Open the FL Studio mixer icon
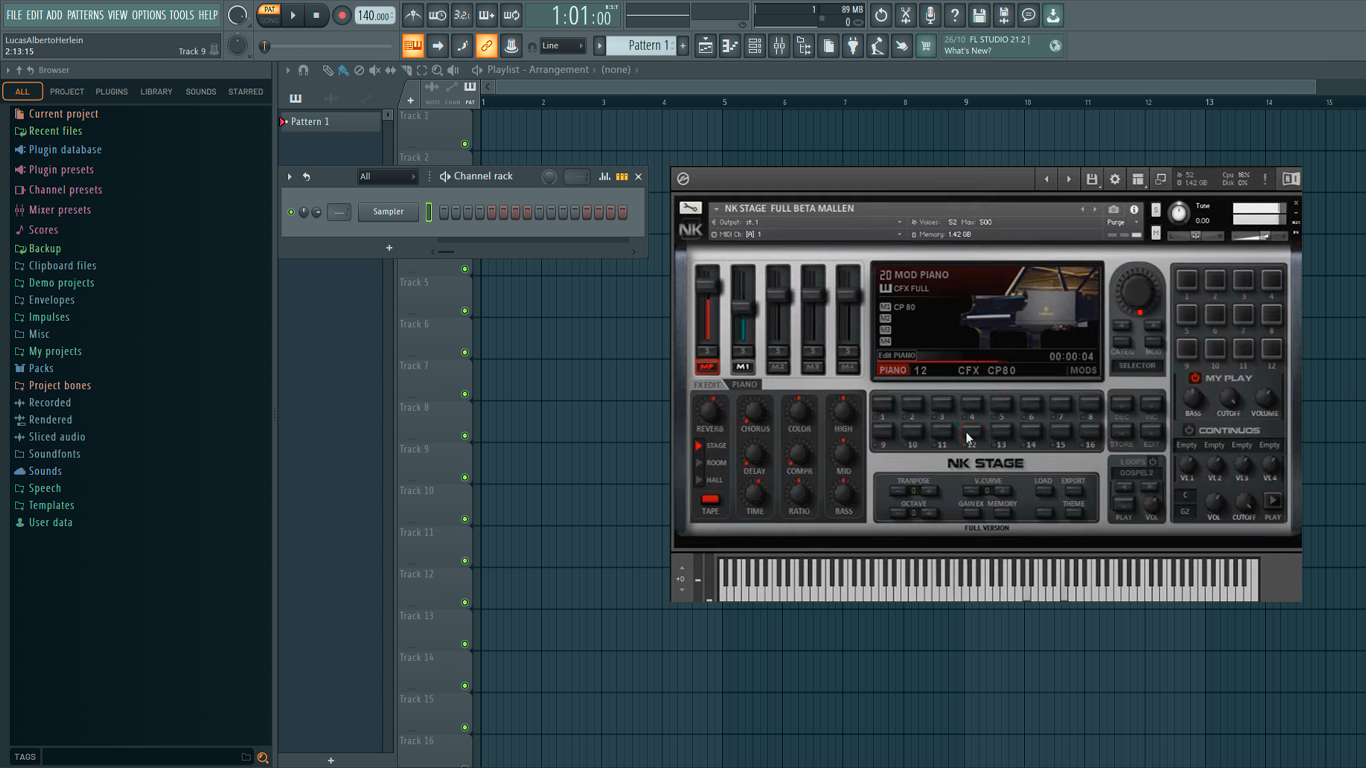Screen dimensions: 1366x768 (779, 46)
